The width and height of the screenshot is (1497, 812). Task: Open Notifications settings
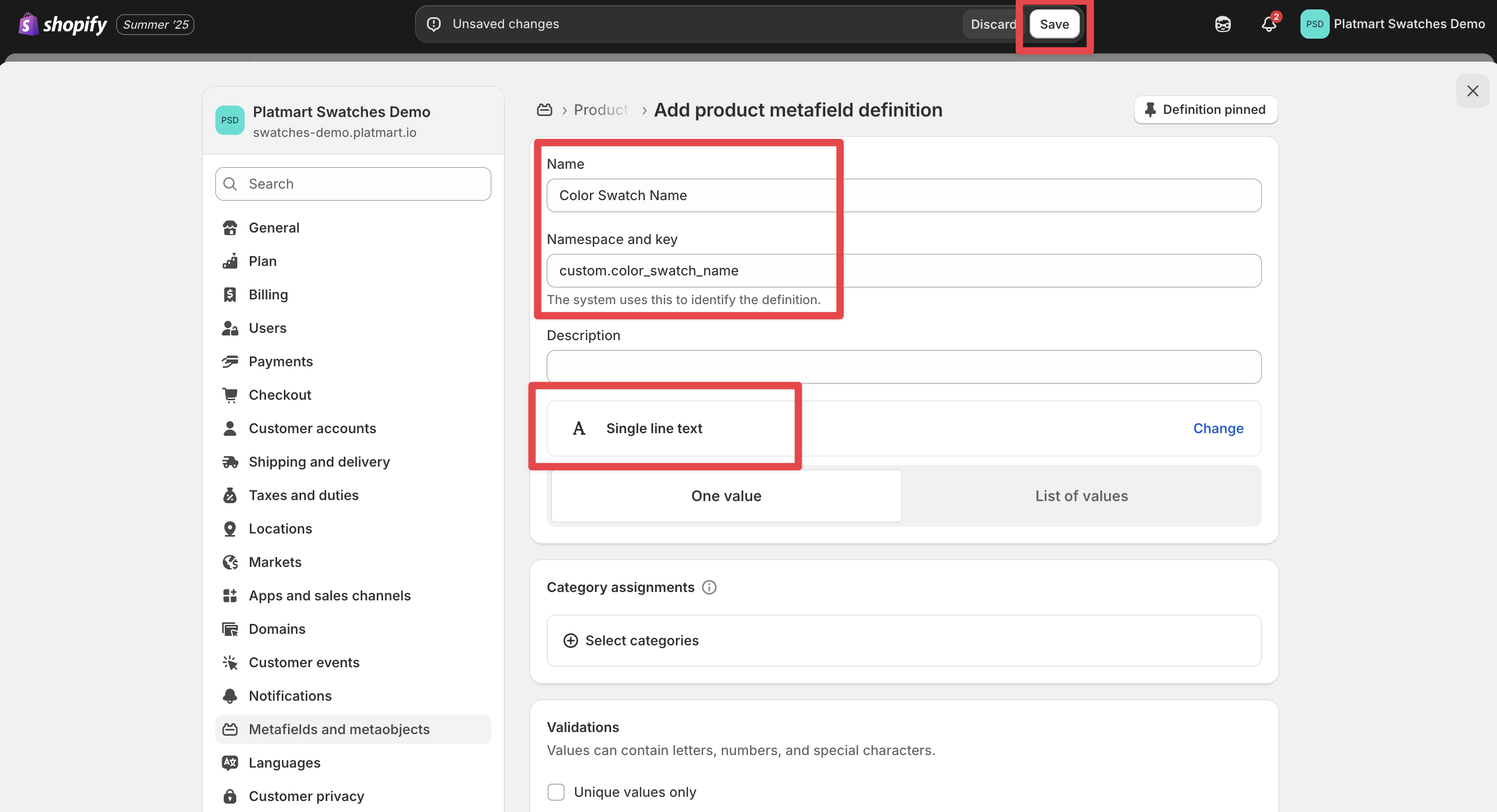click(x=353, y=696)
